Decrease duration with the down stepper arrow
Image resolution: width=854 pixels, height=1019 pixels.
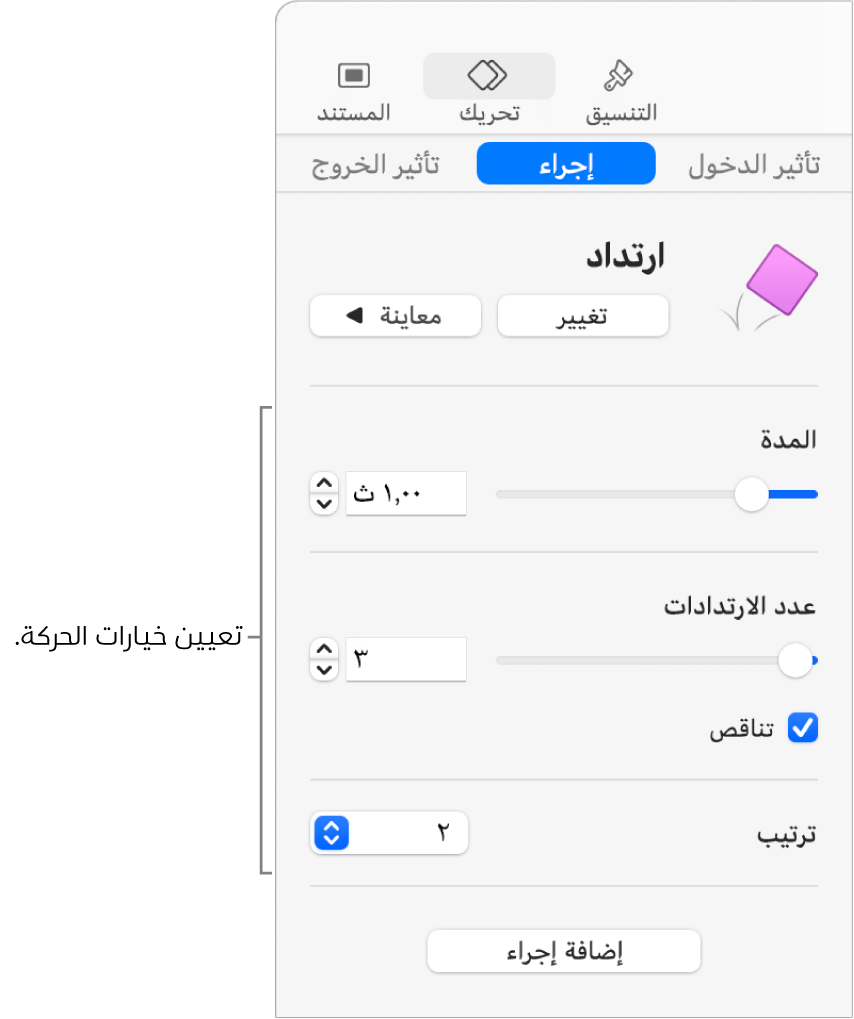tap(323, 504)
